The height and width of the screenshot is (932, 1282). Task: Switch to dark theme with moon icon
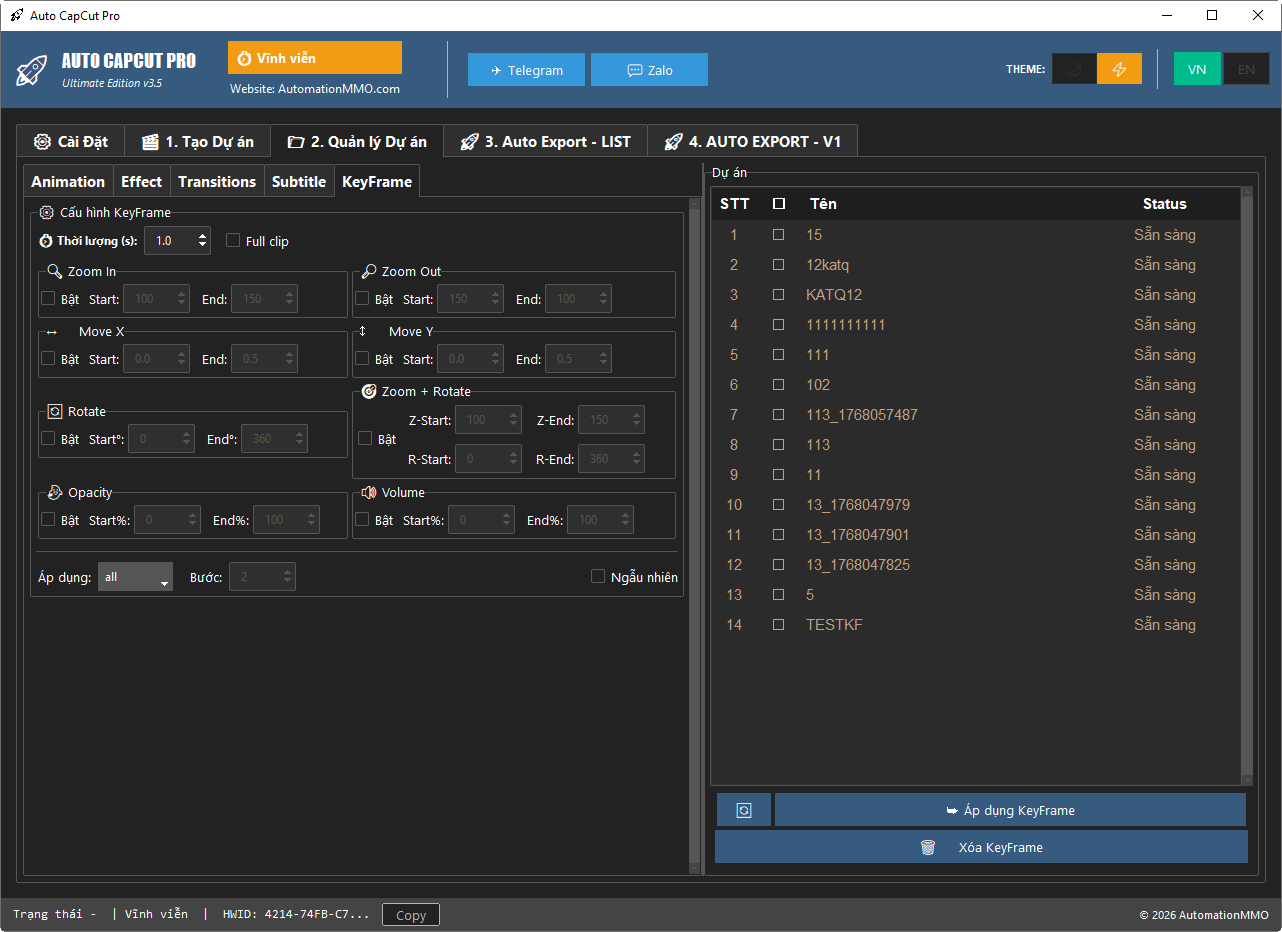tap(1074, 69)
